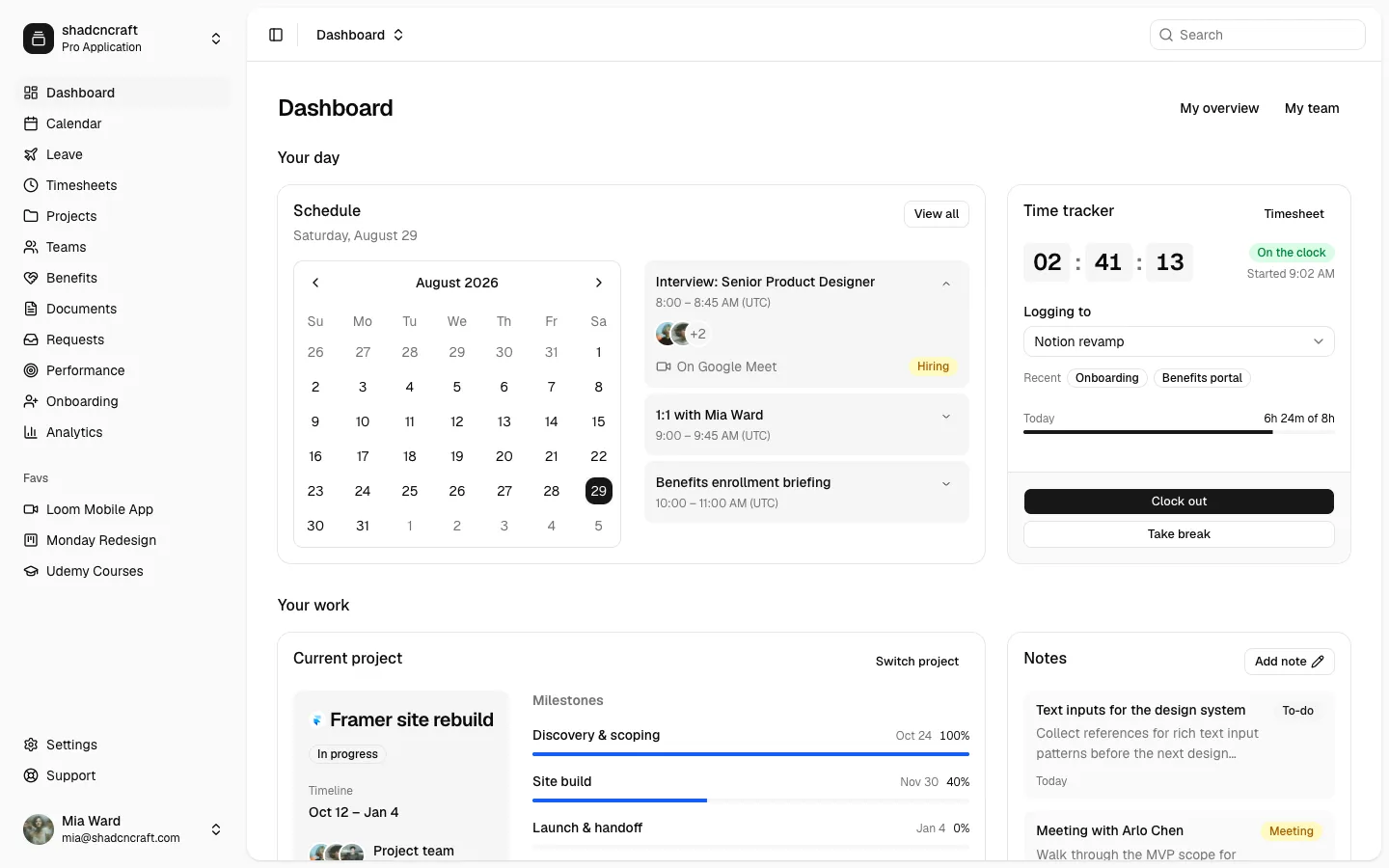The height and width of the screenshot is (868, 1389).
Task: Click the Site build milestone progress bar
Action: 750,800
